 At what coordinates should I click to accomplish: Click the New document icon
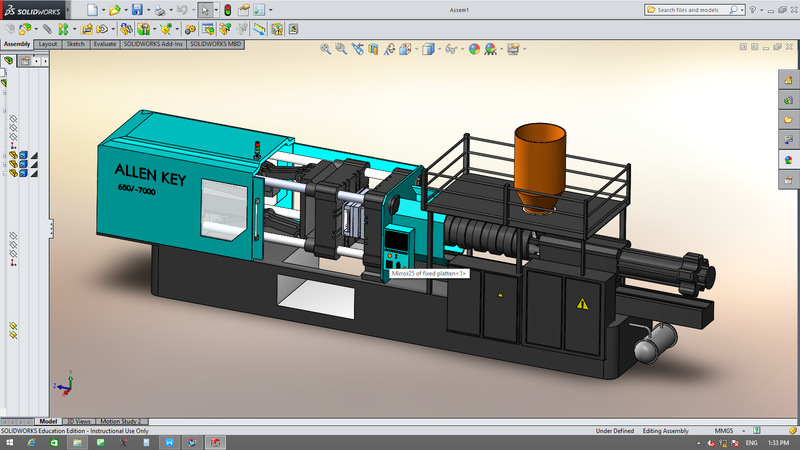[x=92, y=10]
